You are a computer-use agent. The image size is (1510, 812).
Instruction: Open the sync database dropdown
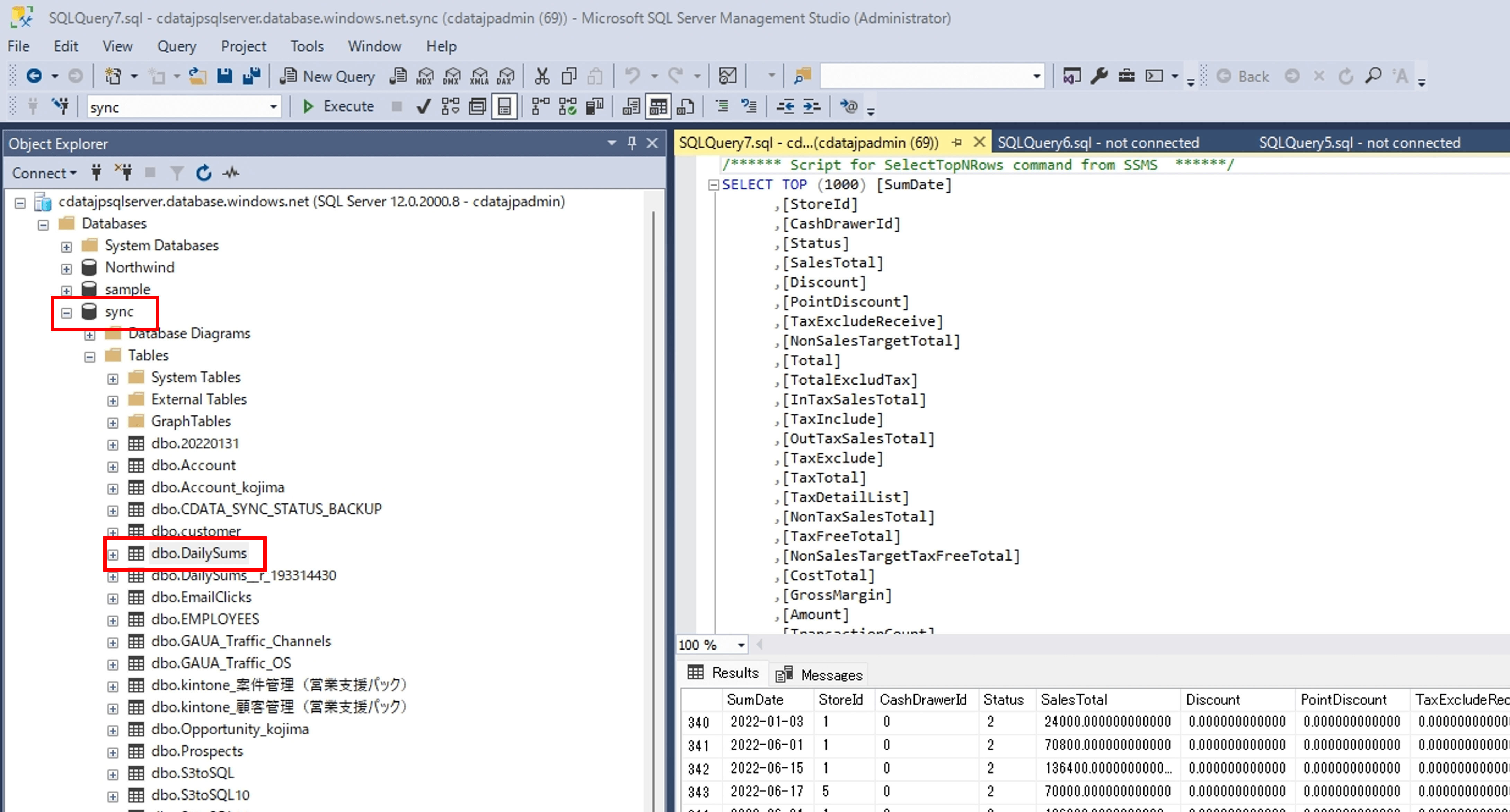[273, 107]
